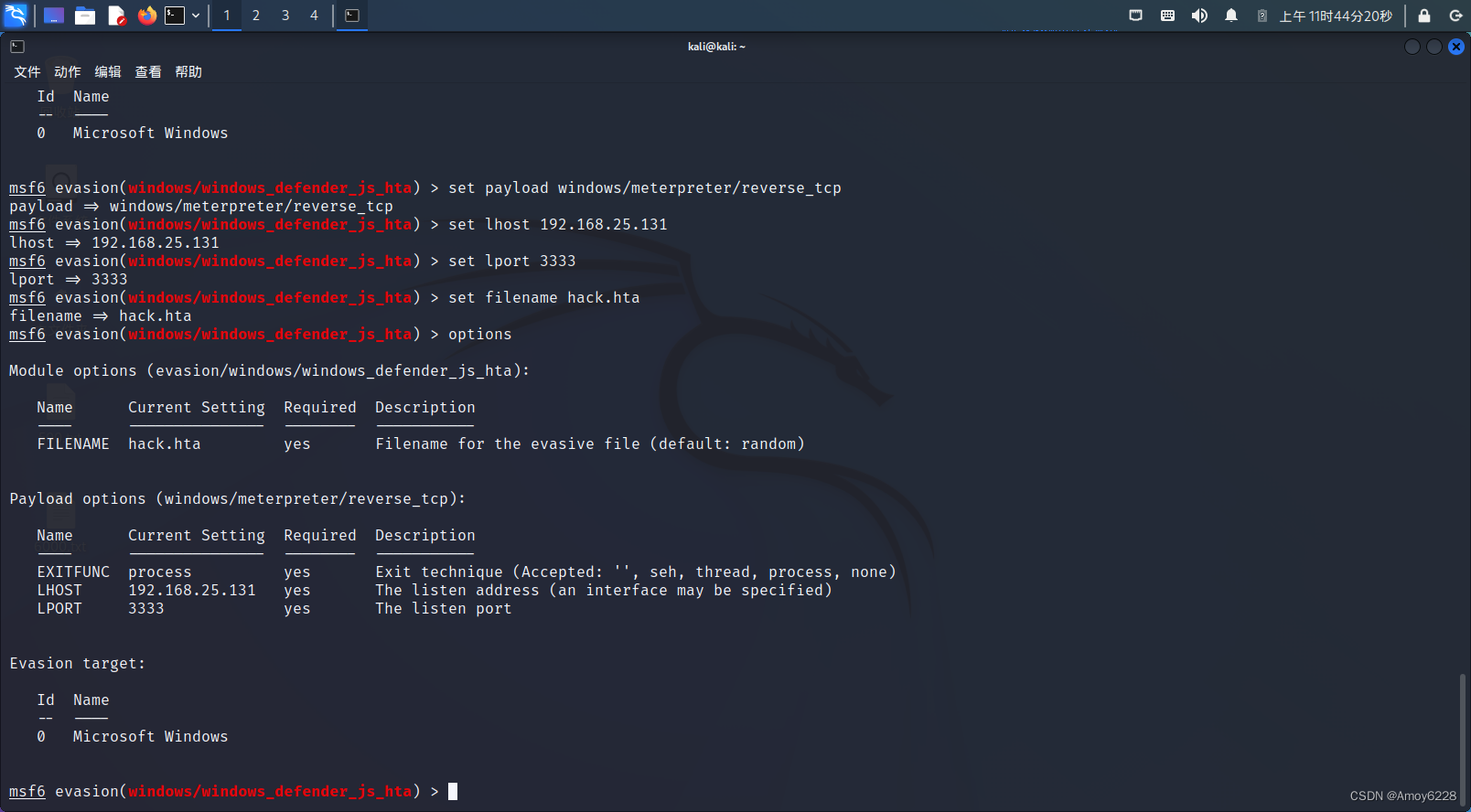Open the 文件 menu
Screen dimensions: 1471x812
(x=27, y=72)
